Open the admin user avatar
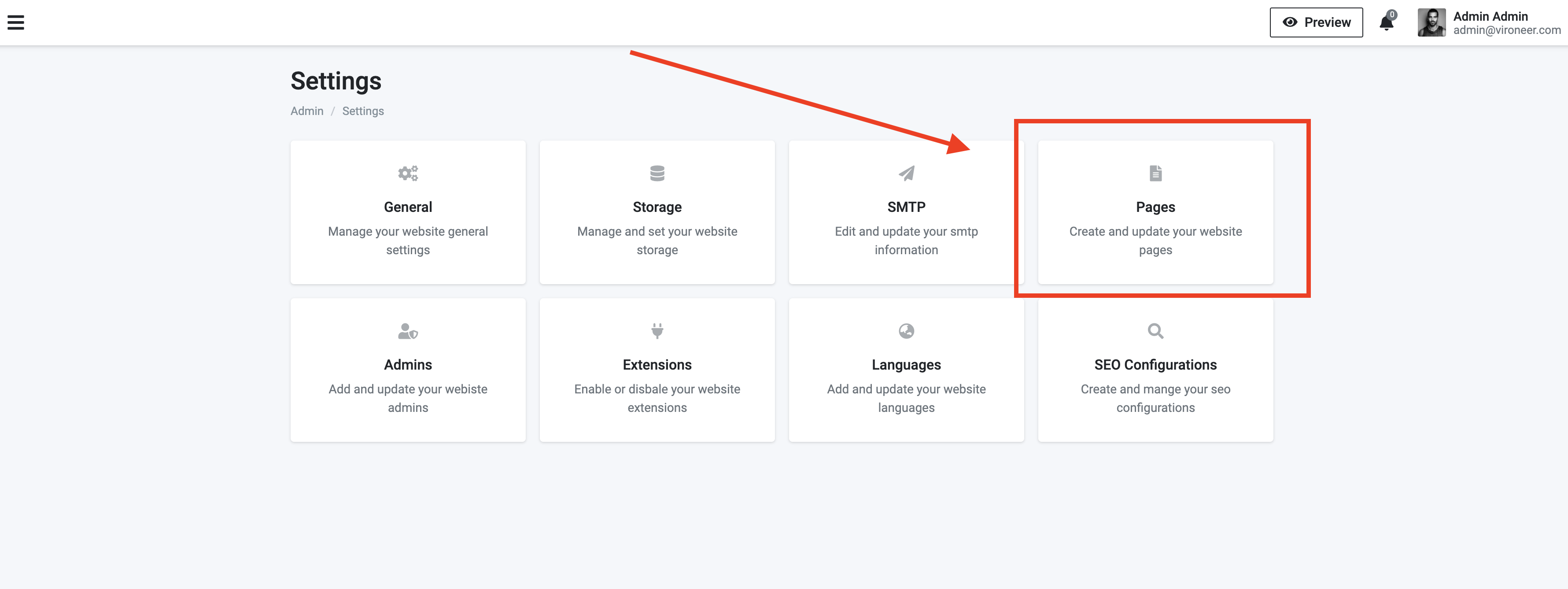The width and height of the screenshot is (1568, 589). pyautogui.click(x=1431, y=22)
